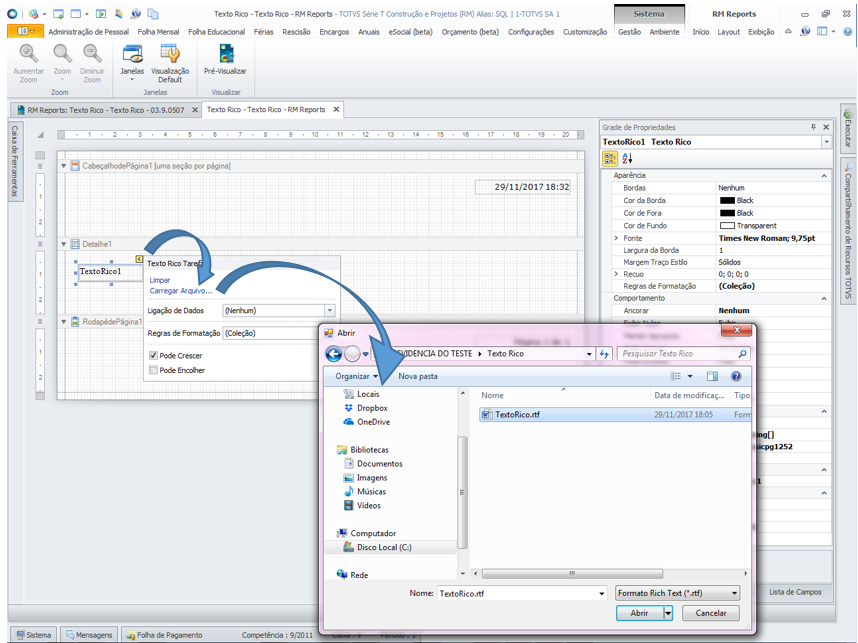The image size is (858, 643).
Task: Open the Configurações menu
Action: (531, 32)
